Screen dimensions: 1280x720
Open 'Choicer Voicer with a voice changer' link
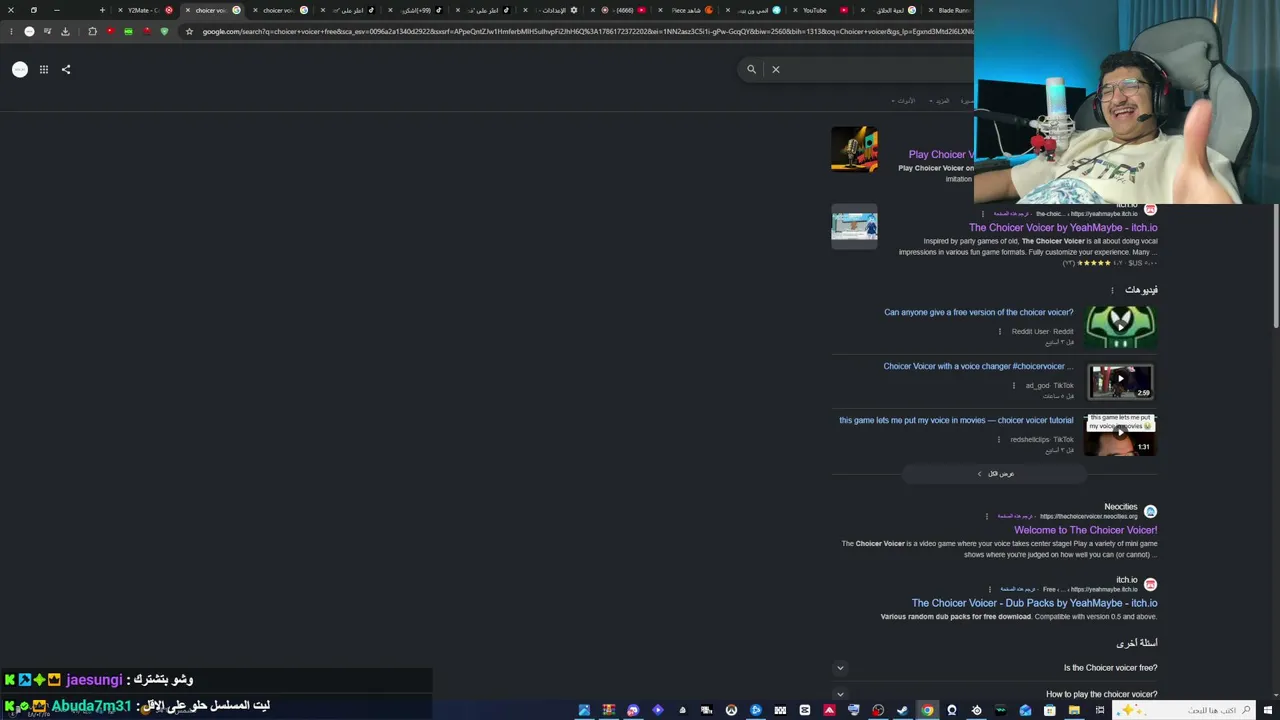[x=978, y=366]
